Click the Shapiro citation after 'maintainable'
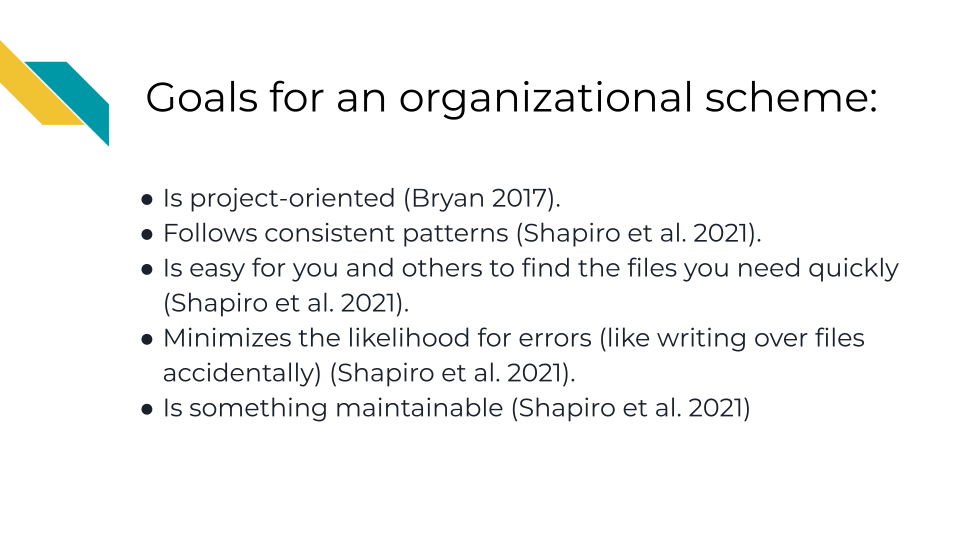The width and height of the screenshot is (960, 540). coord(631,408)
